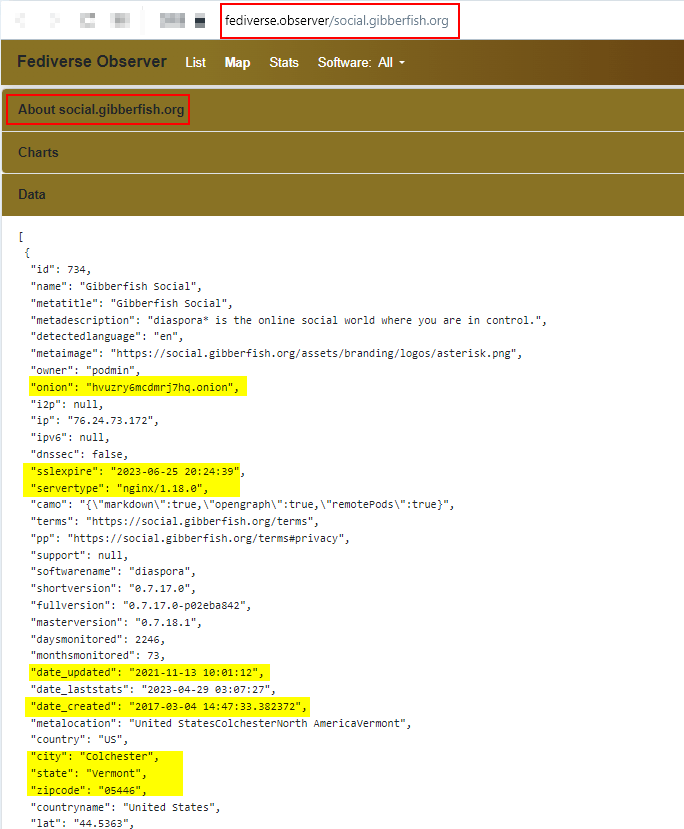Click the fullversion 0.7.17.0-p02eba842 line
684x829 pixels.
(141, 606)
